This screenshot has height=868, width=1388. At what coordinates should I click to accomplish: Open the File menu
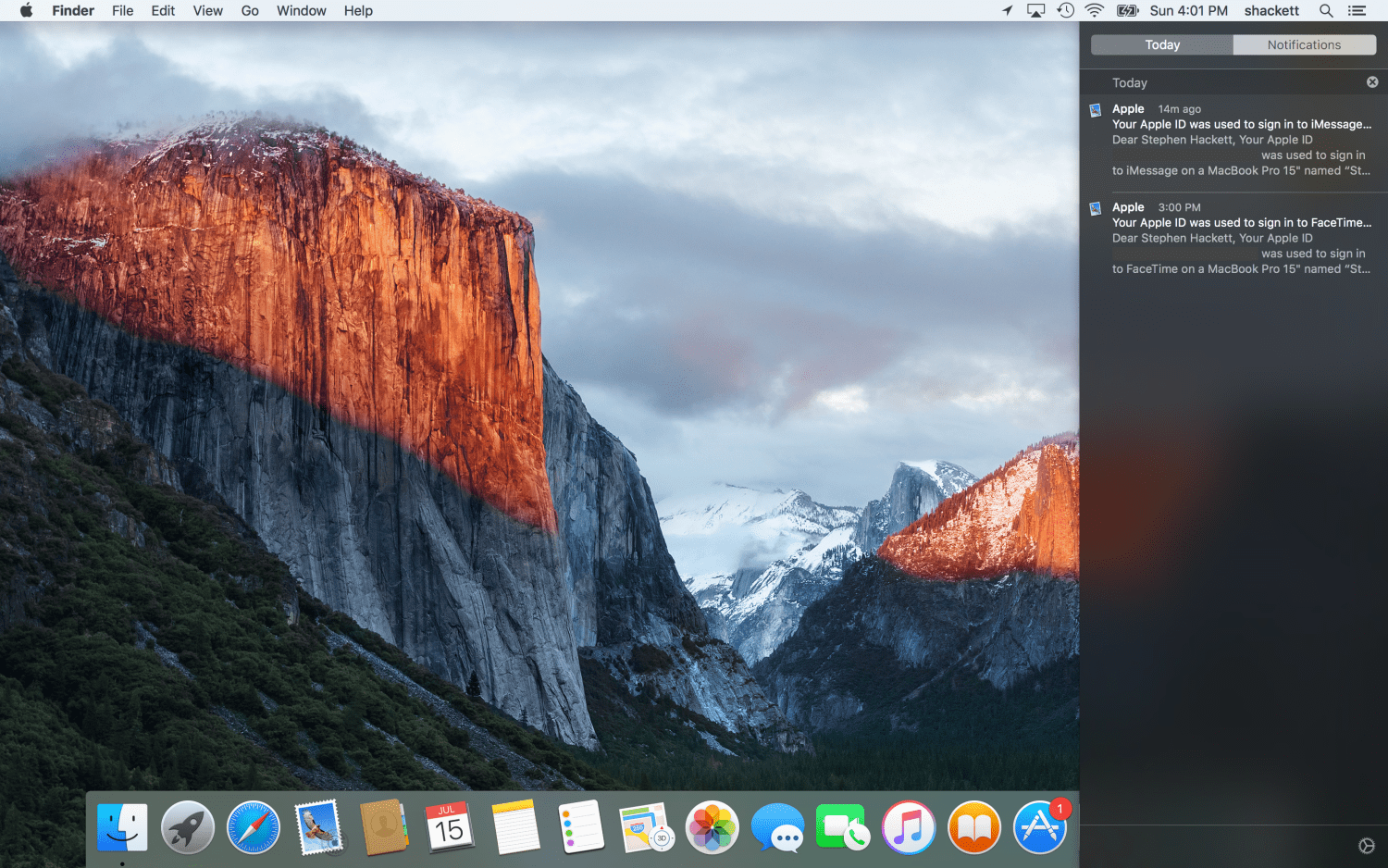122,11
